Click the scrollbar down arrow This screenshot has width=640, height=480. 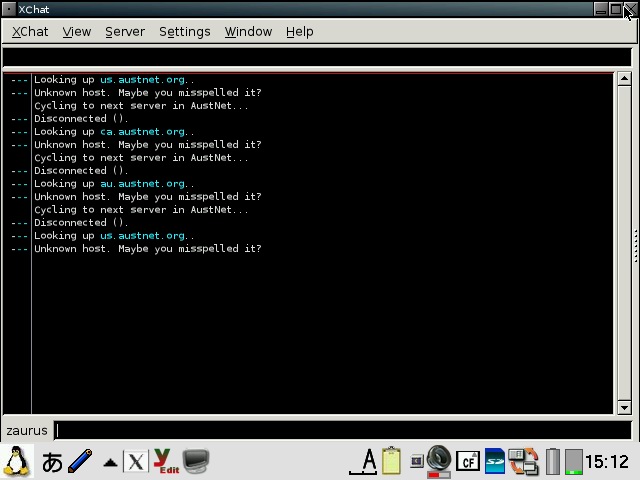pos(624,407)
